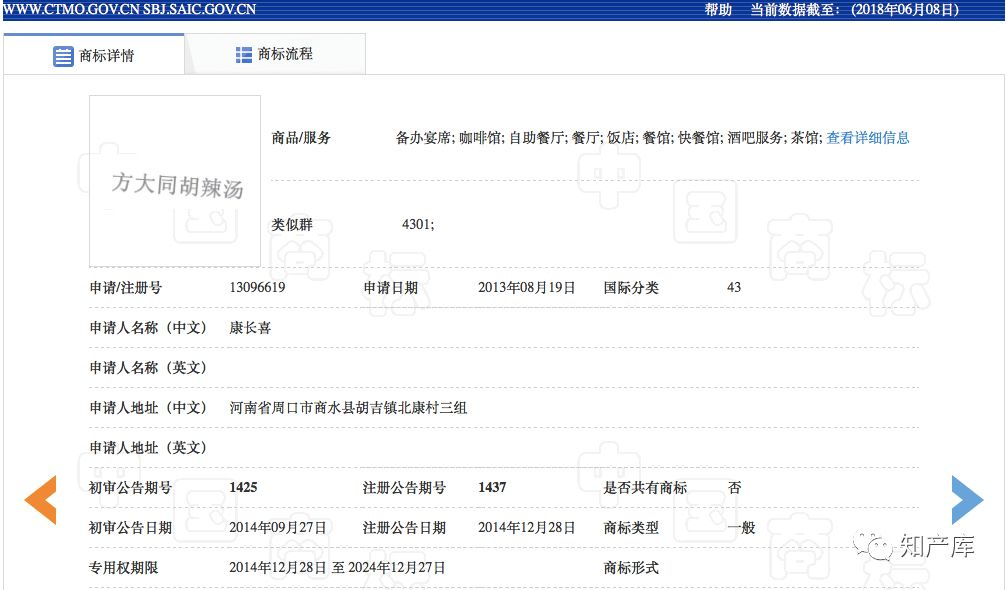Viewport: 1007px width, 590px height.
Task: Click the WWW.CTMO.GOV.CN header text
Action: pyautogui.click(x=64, y=10)
